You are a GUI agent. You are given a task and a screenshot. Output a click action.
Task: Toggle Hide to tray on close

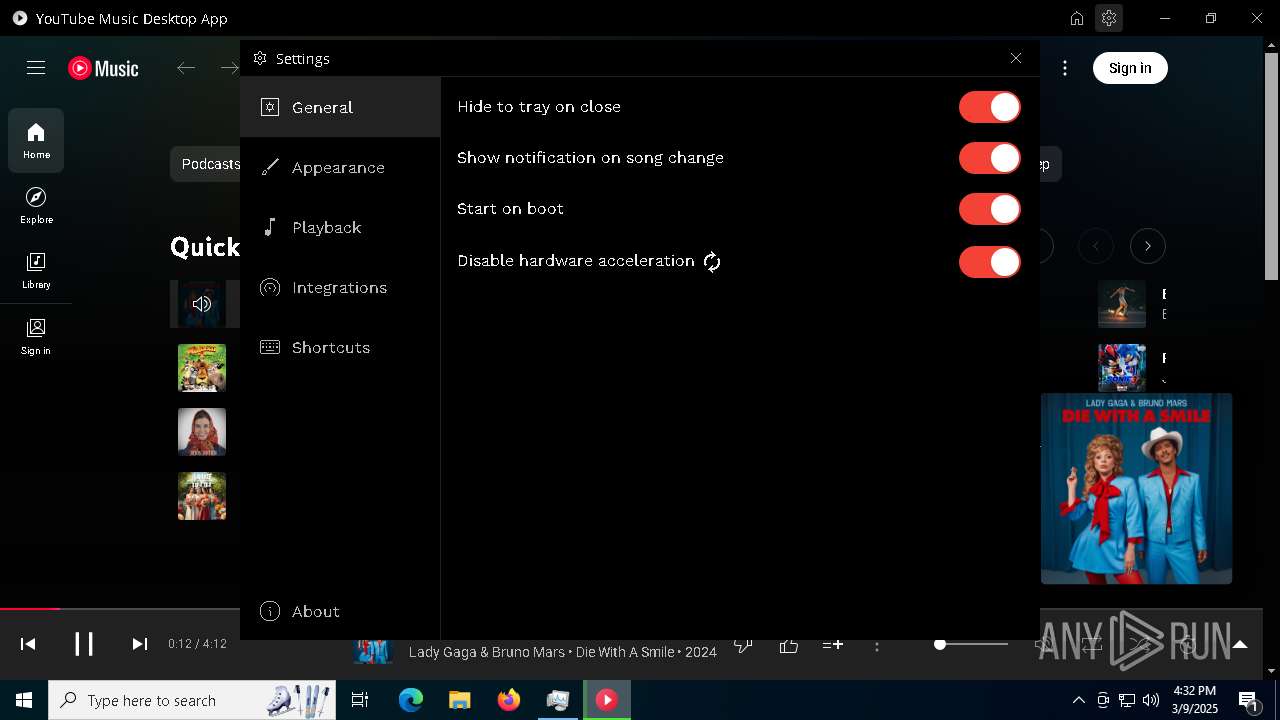tap(989, 107)
